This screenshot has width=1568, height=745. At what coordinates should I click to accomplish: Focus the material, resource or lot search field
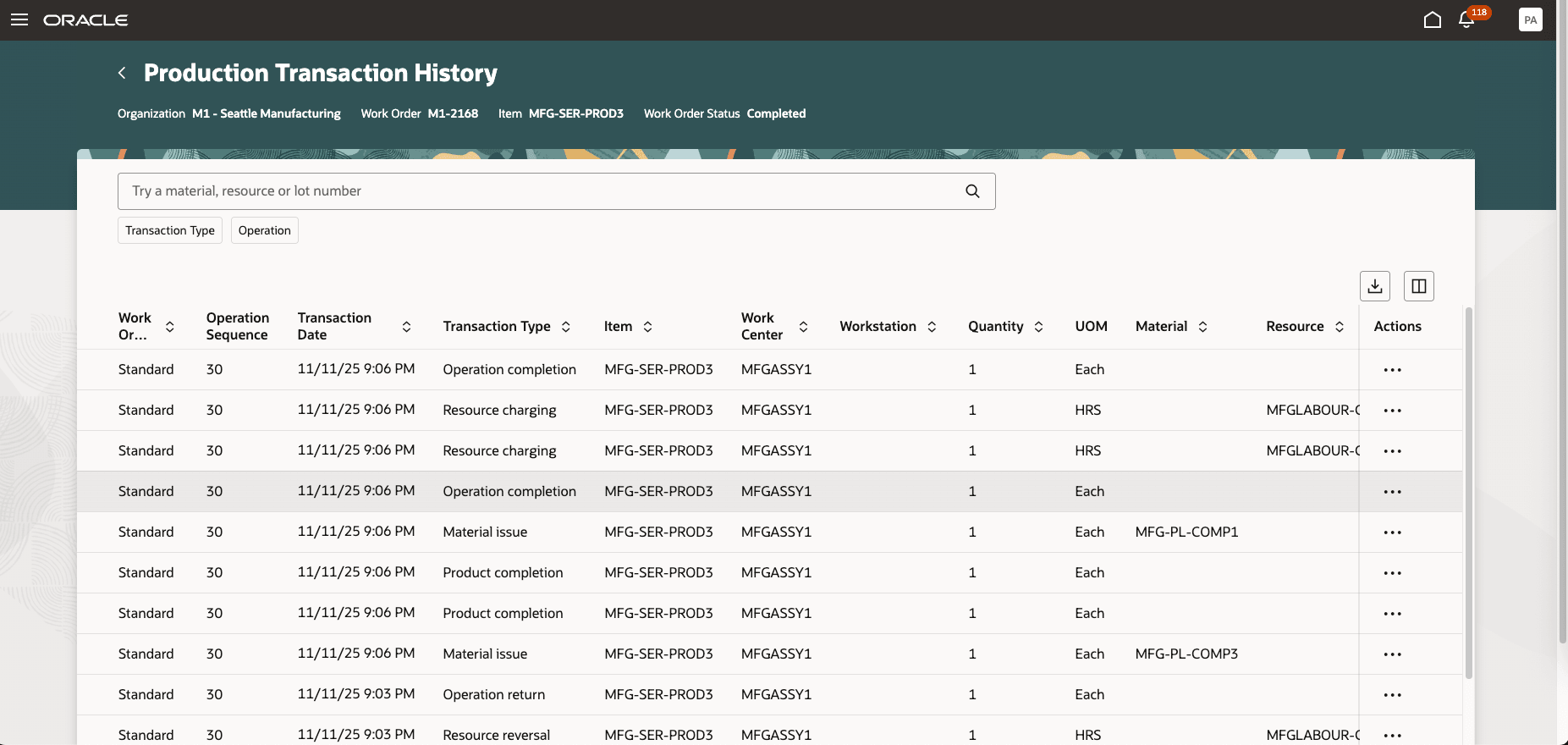pyautogui.click(x=542, y=191)
